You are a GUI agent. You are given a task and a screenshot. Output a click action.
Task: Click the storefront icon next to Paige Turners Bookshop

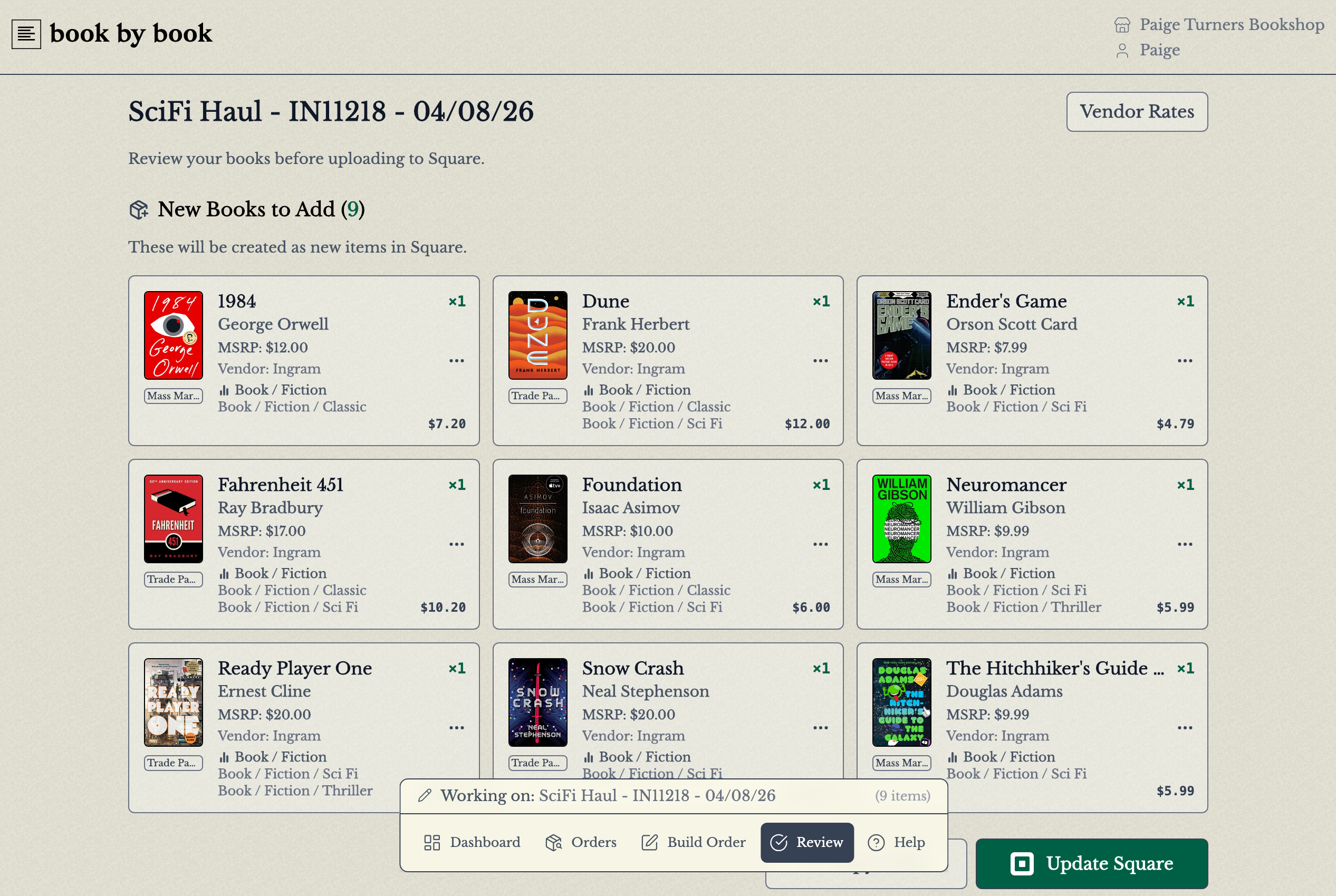(1122, 25)
